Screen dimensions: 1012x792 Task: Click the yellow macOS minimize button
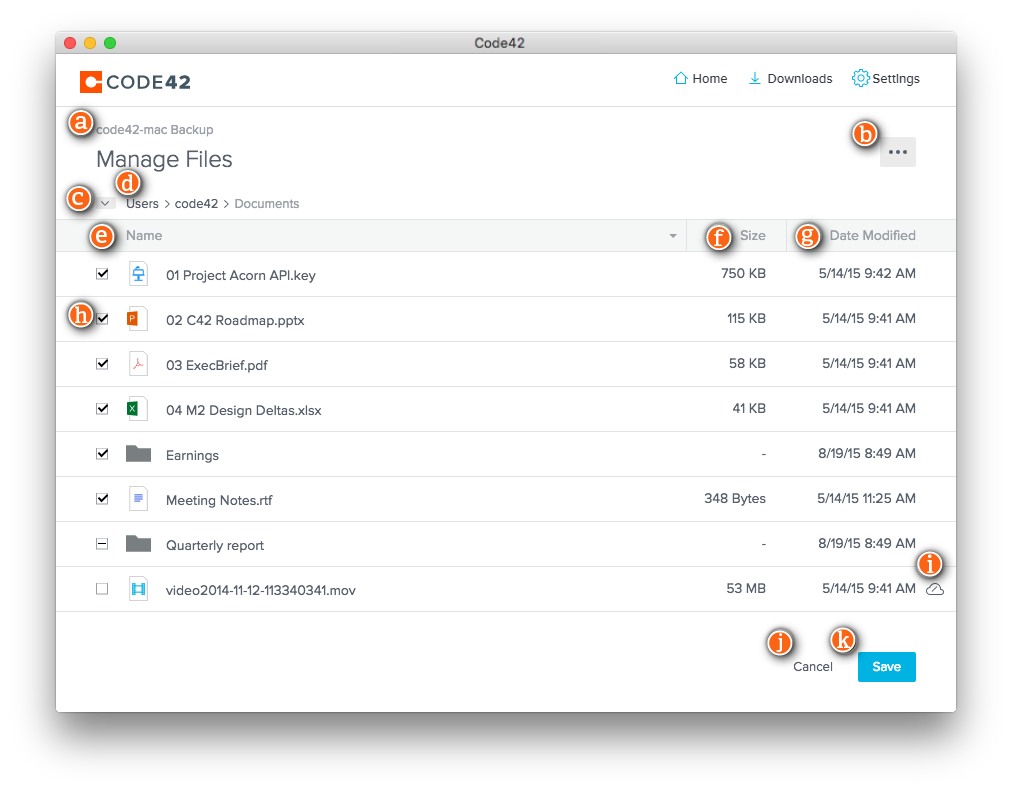point(90,43)
